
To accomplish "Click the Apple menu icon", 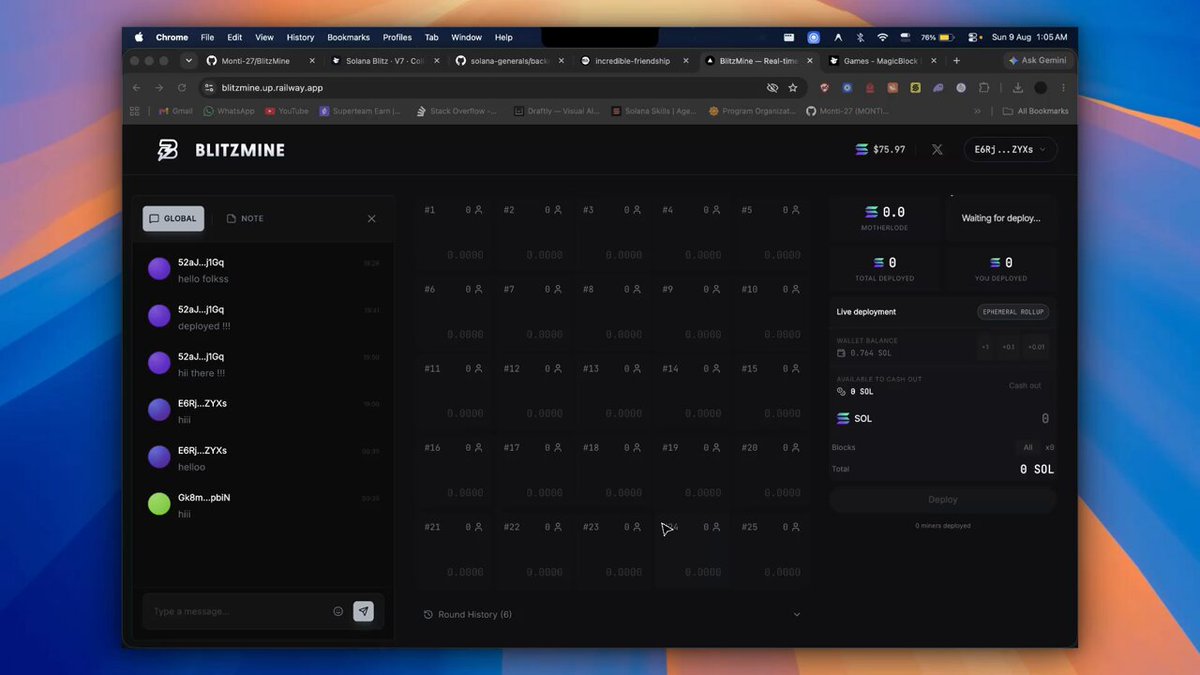I will (139, 37).
